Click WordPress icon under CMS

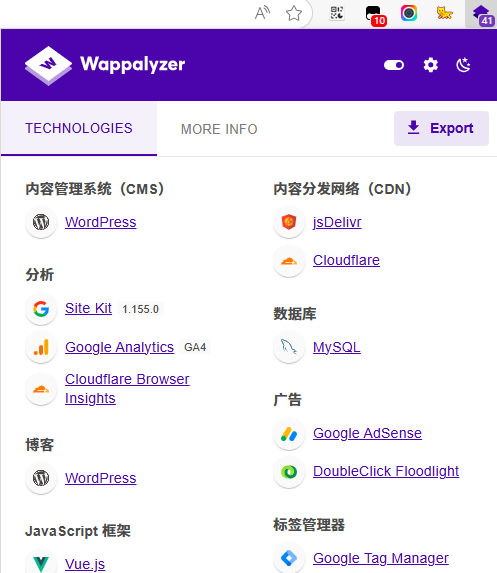[41, 222]
